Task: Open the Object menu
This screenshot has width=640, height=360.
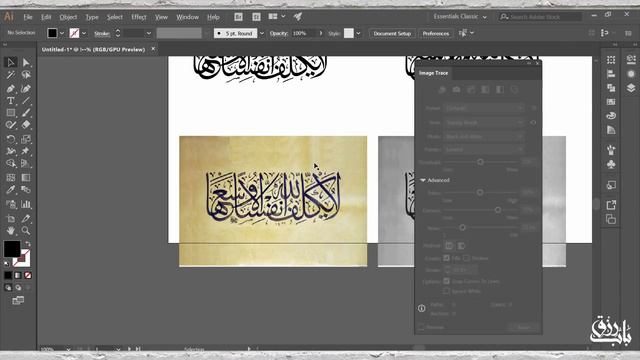Action: (68, 17)
